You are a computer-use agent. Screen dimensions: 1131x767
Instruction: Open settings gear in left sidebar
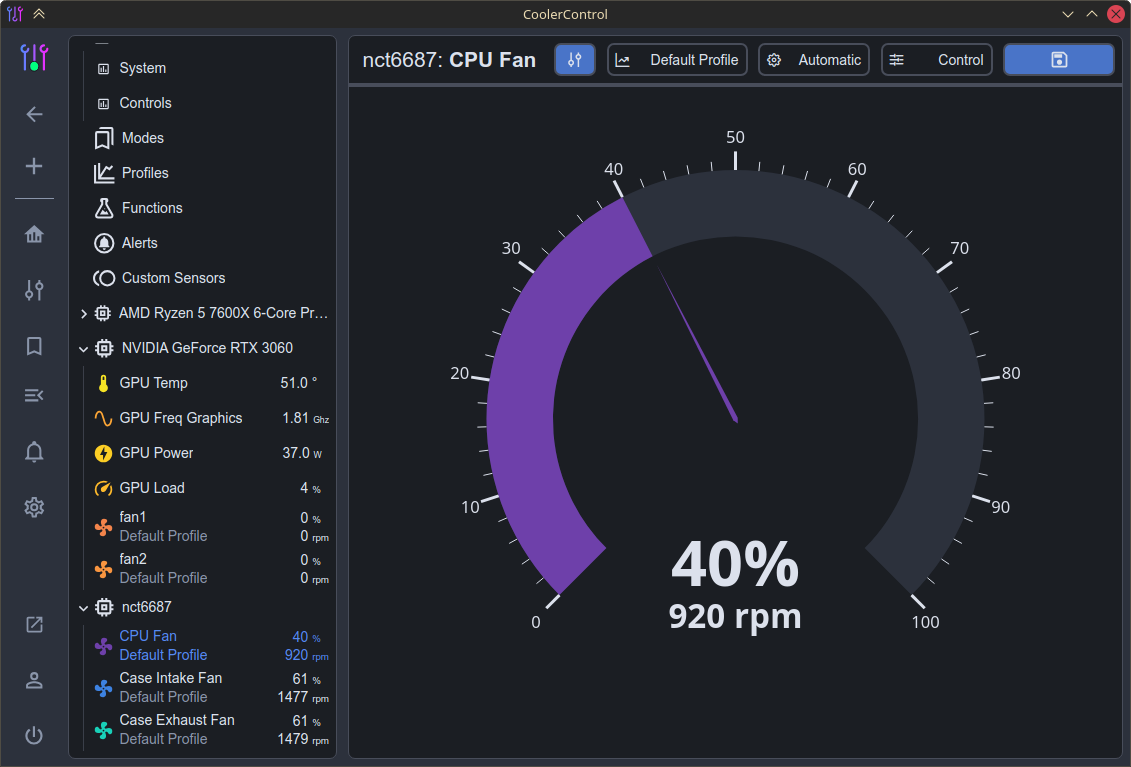(34, 507)
